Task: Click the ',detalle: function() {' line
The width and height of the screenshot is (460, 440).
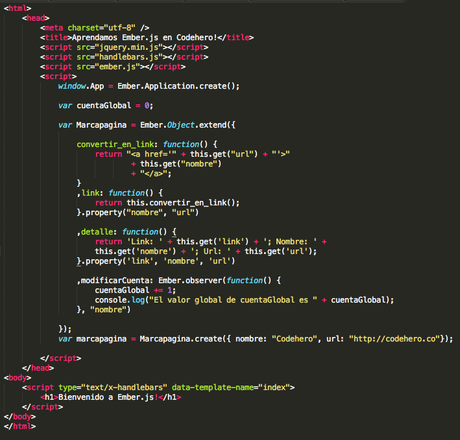Action: click(127, 232)
